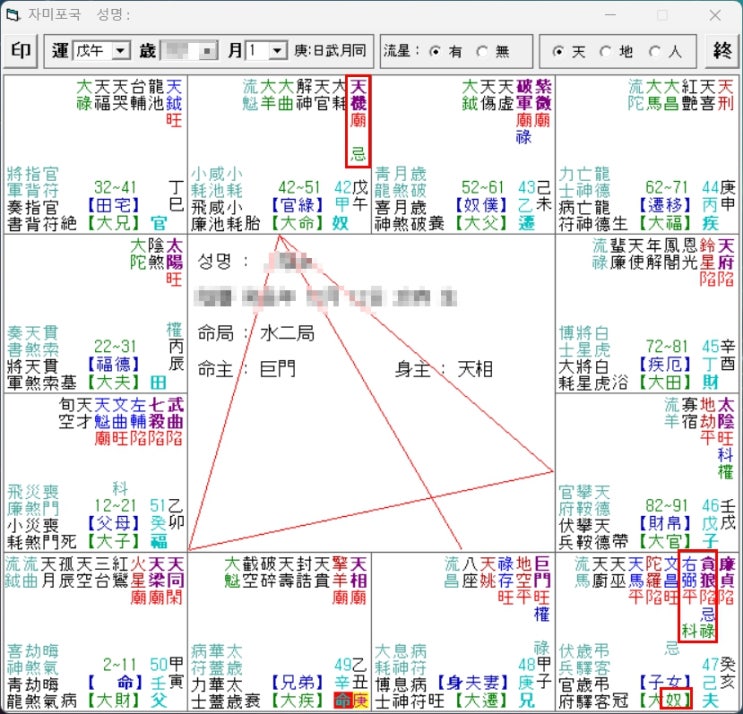Click the 天梁 star in 命 palace

coord(156,572)
